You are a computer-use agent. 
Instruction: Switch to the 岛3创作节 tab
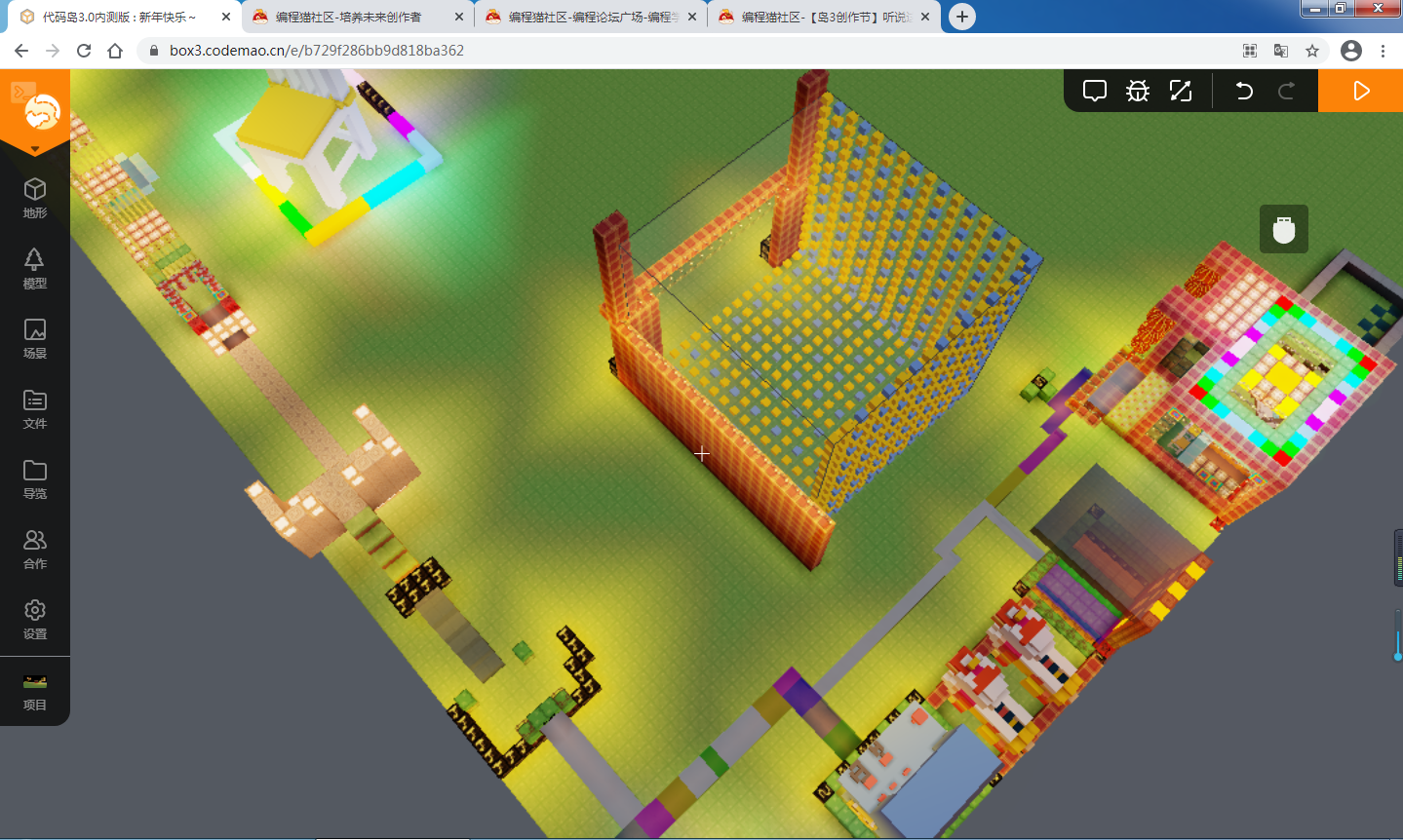pos(825,17)
